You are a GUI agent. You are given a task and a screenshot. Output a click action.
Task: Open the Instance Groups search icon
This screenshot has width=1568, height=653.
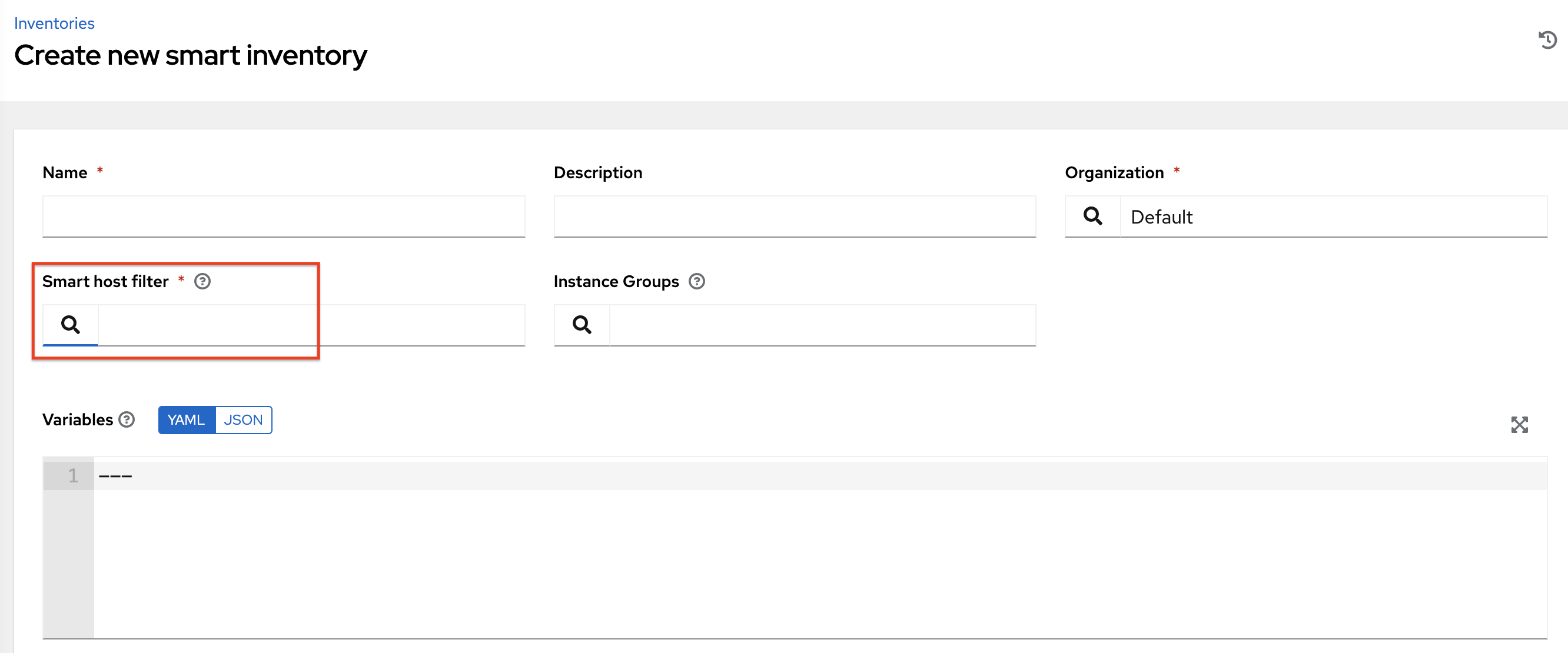point(582,324)
